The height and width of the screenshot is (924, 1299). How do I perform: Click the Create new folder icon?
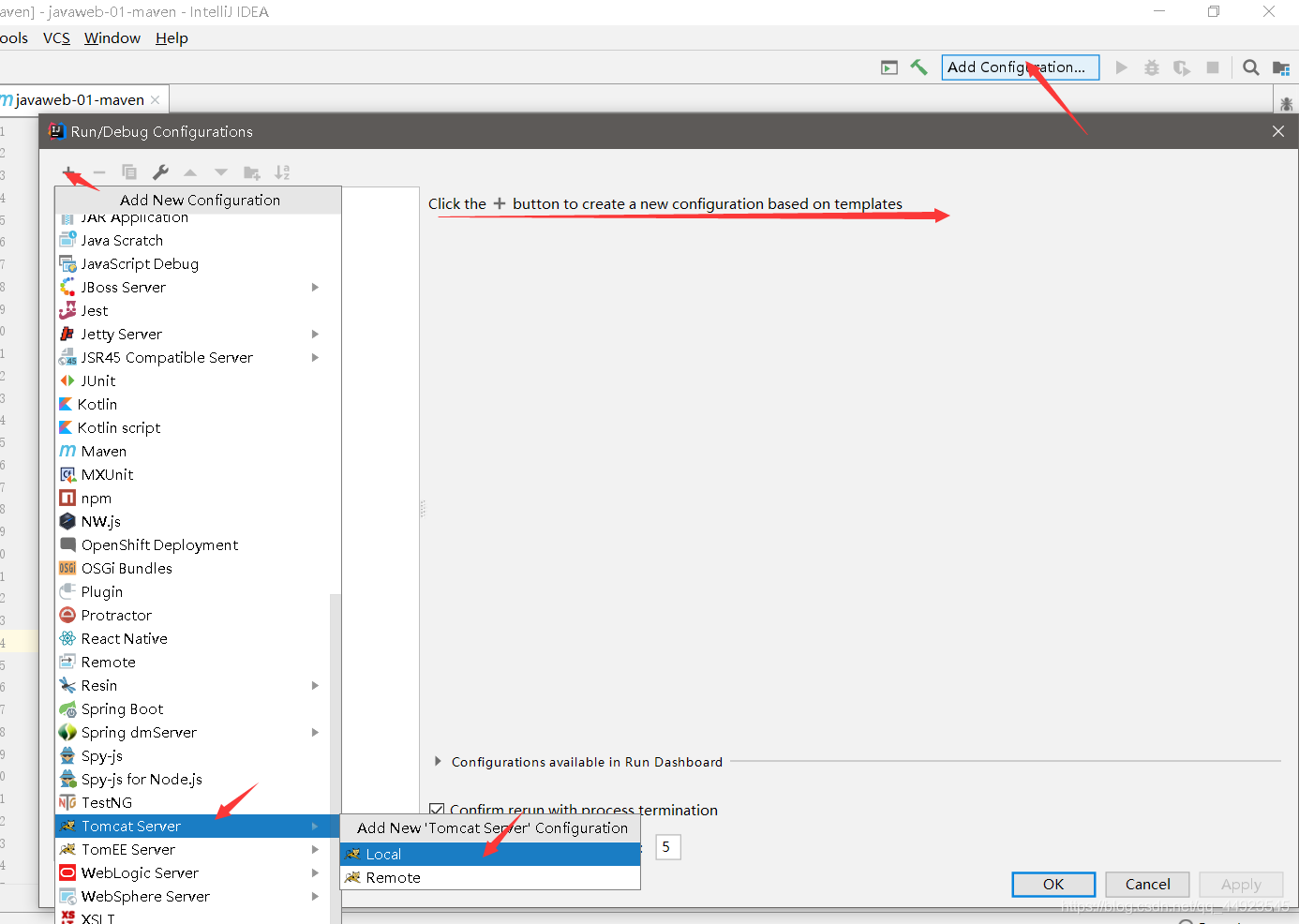(251, 172)
